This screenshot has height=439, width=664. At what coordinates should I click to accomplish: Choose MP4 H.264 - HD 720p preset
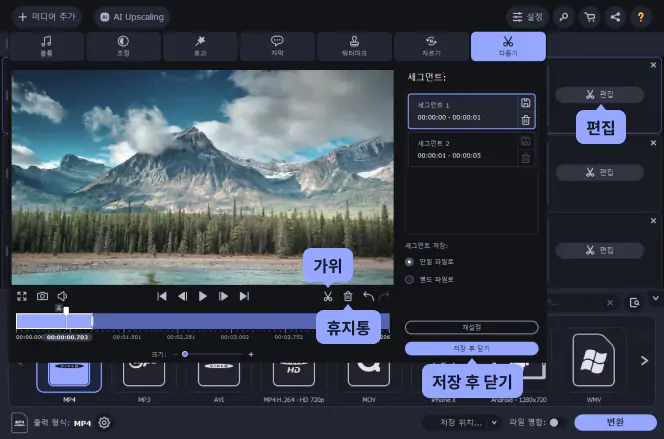pos(294,378)
